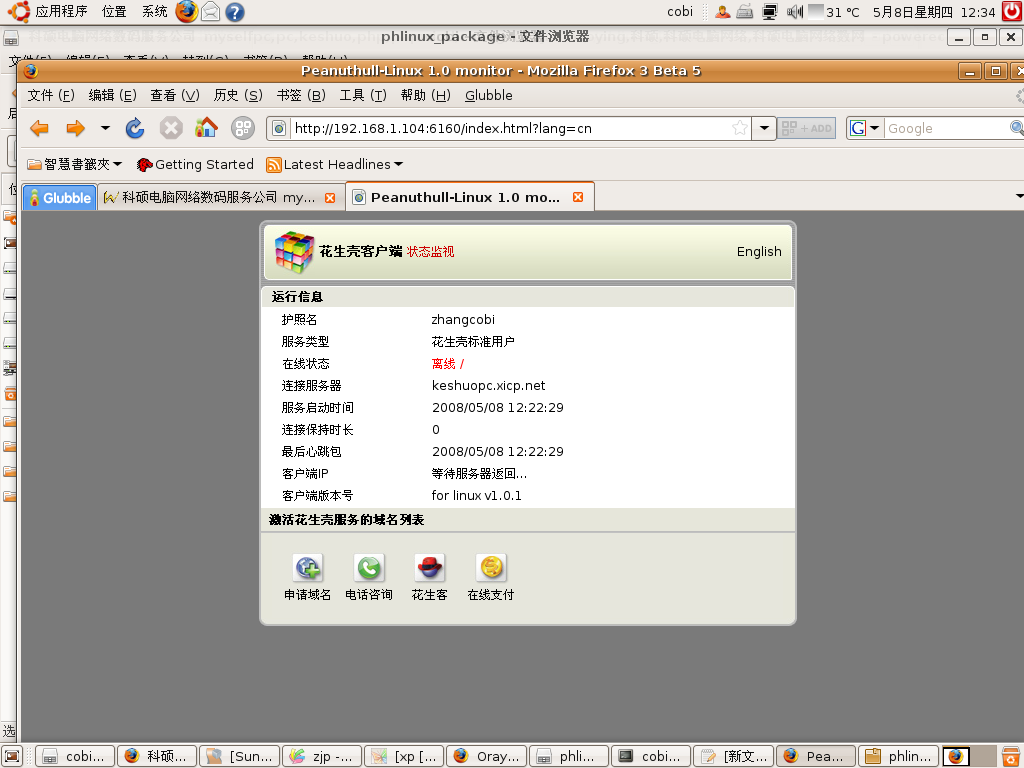Open the search engine selector dropdown
Image resolution: width=1024 pixels, height=768 pixels.
(865, 128)
